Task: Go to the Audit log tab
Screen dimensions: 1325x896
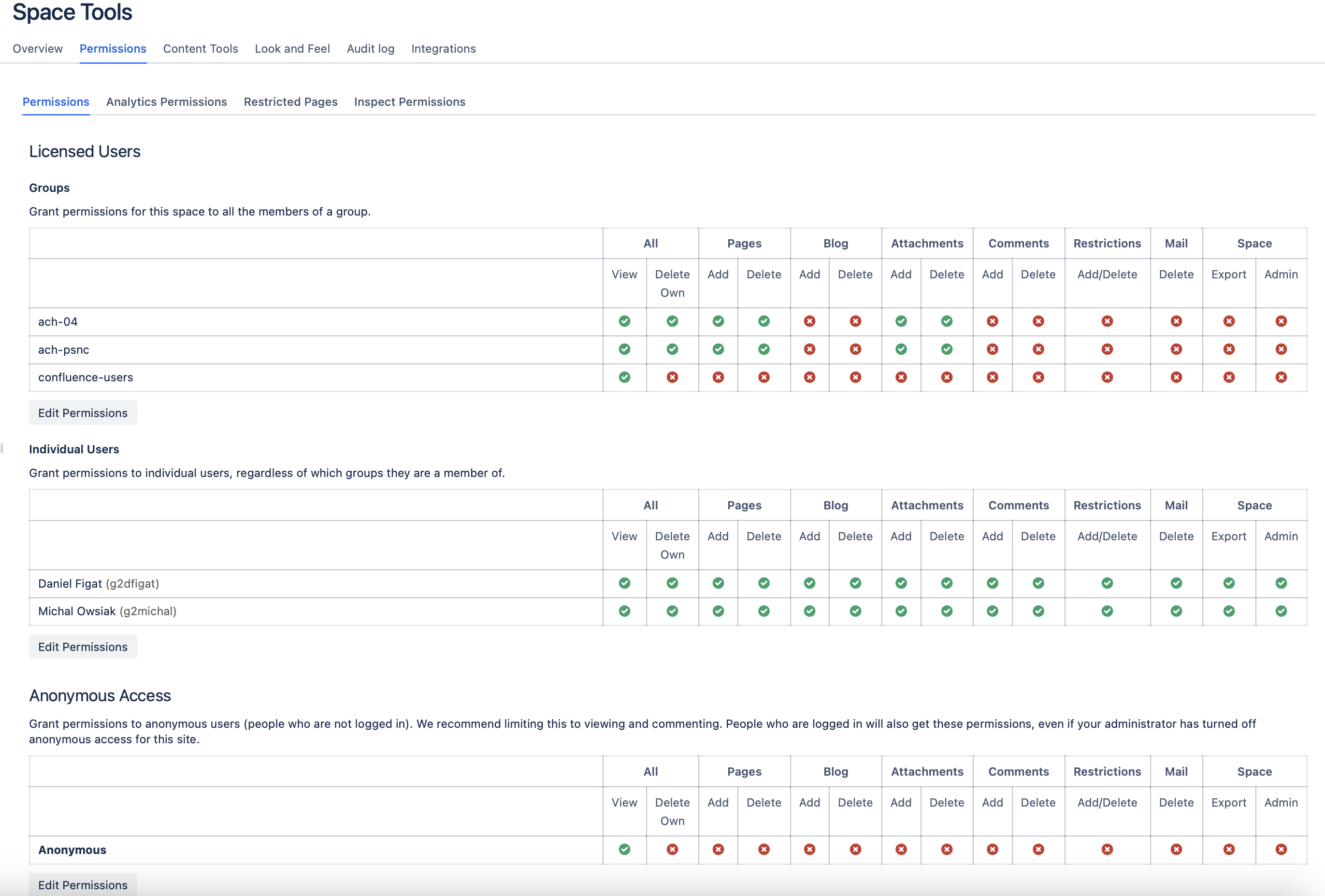Action: tap(371, 48)
